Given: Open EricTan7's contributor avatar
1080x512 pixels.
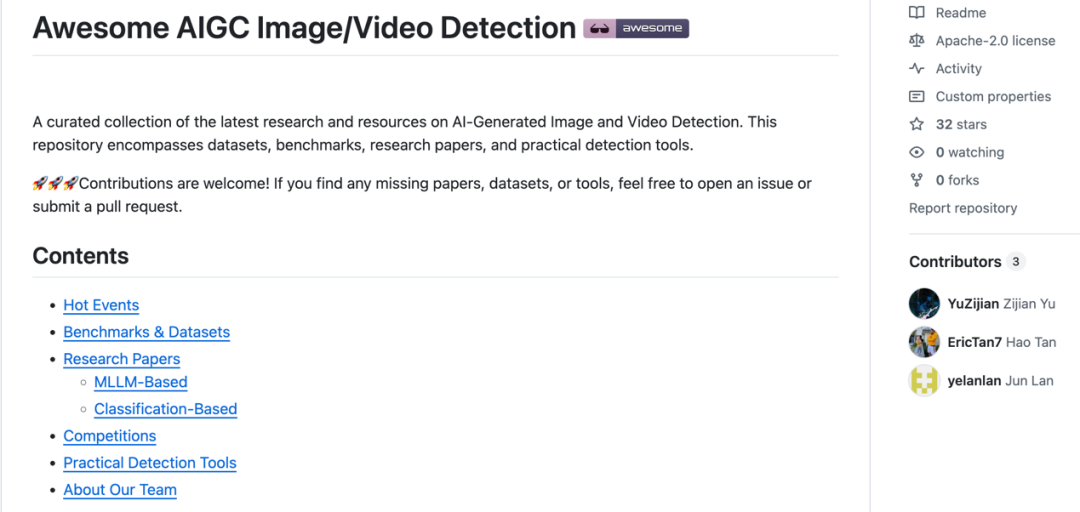Looking at the screenshot, I should (924, 342).
